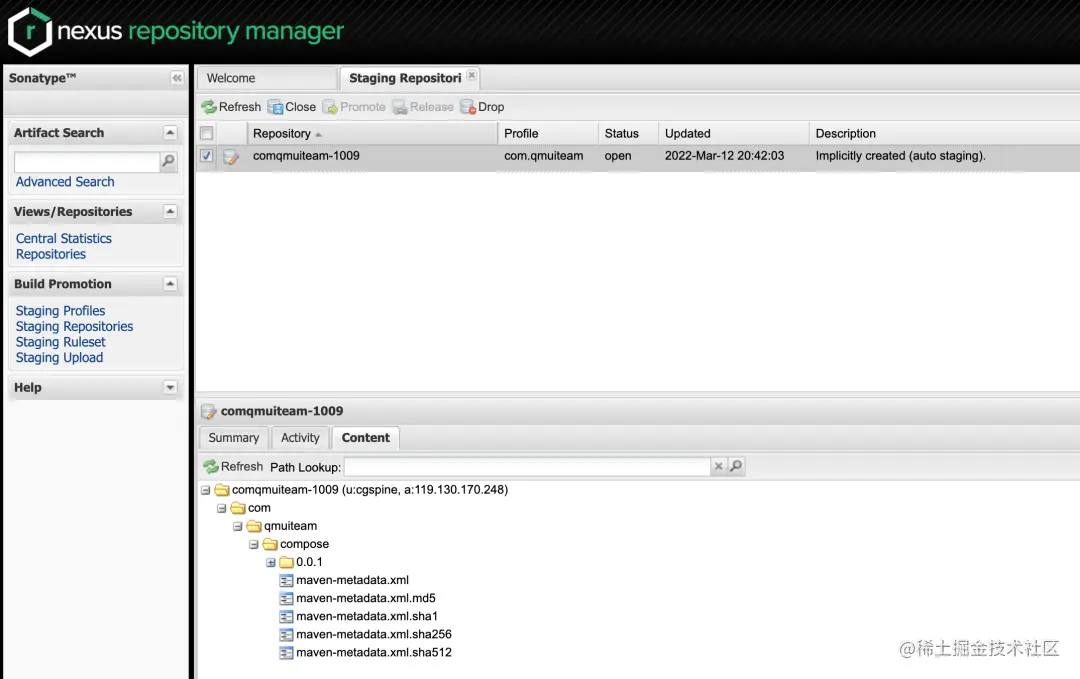Click the maven-metadata.xml.md5 file icon

pyautogui.click(x=287, y=598)
